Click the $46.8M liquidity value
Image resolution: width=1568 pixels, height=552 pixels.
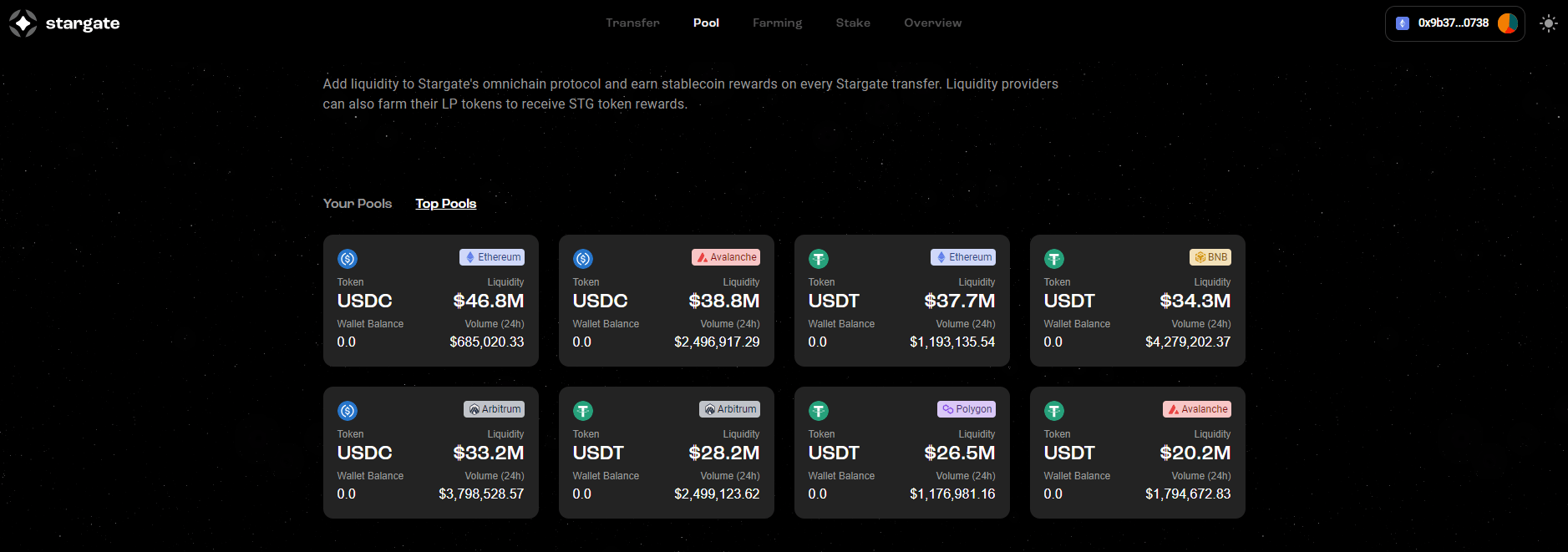tap(489, 301)
